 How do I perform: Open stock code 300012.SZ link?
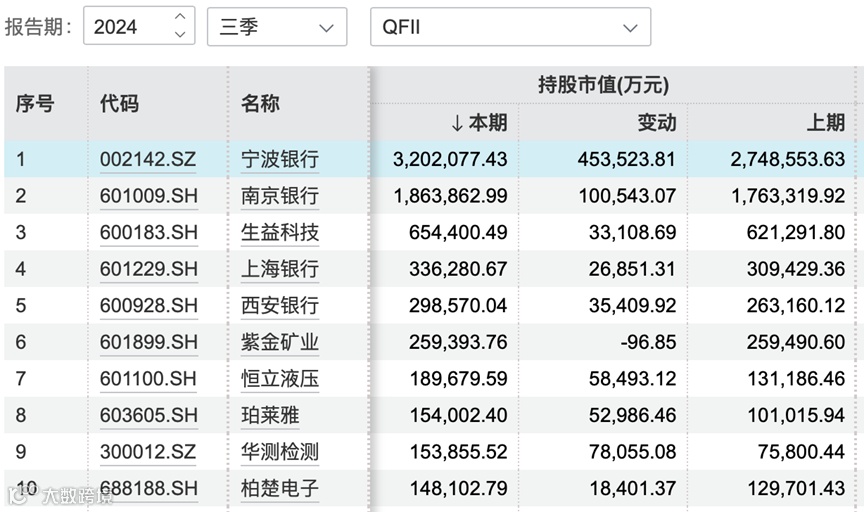pyautogui.click(x=148, y=451)
